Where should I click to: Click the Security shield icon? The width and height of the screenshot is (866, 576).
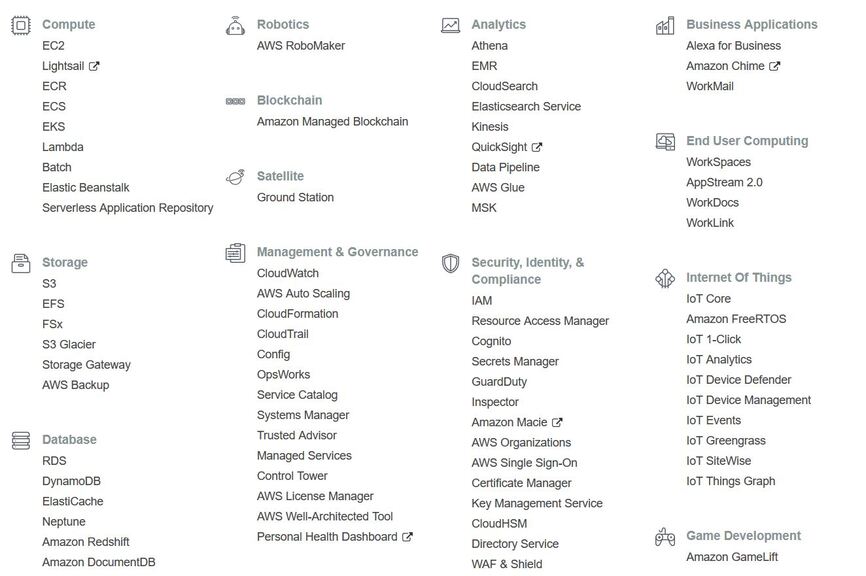click(450, 263)
